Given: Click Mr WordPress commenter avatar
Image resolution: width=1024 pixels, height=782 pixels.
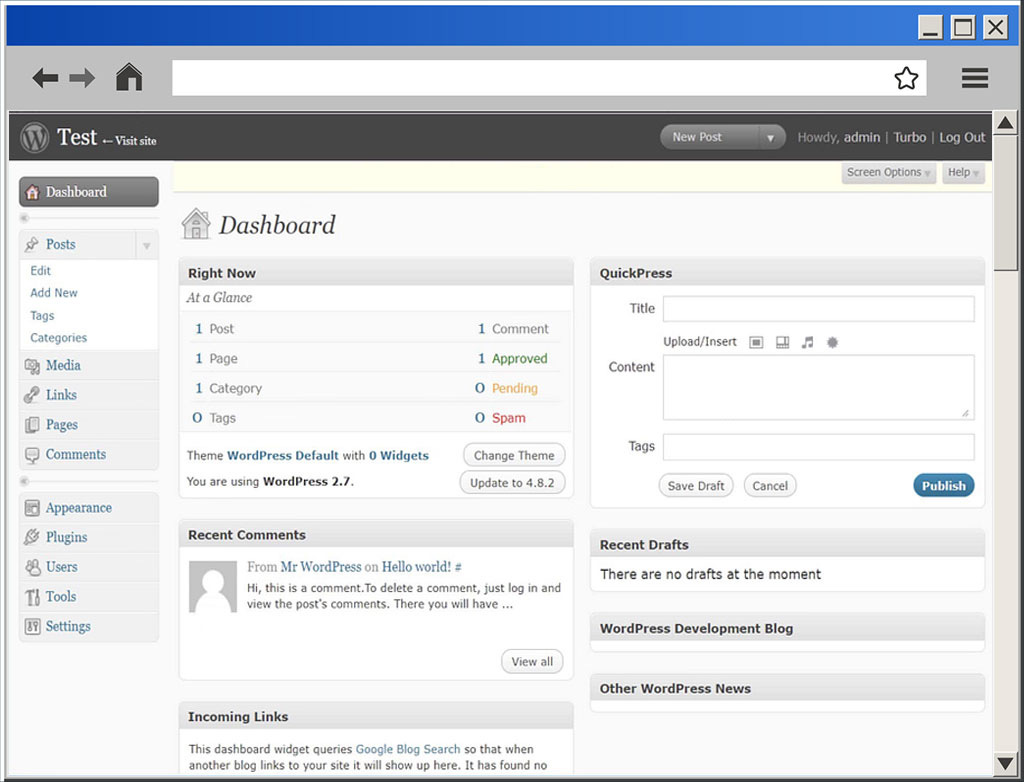Looking at the screenshot, I should [213, 587].
